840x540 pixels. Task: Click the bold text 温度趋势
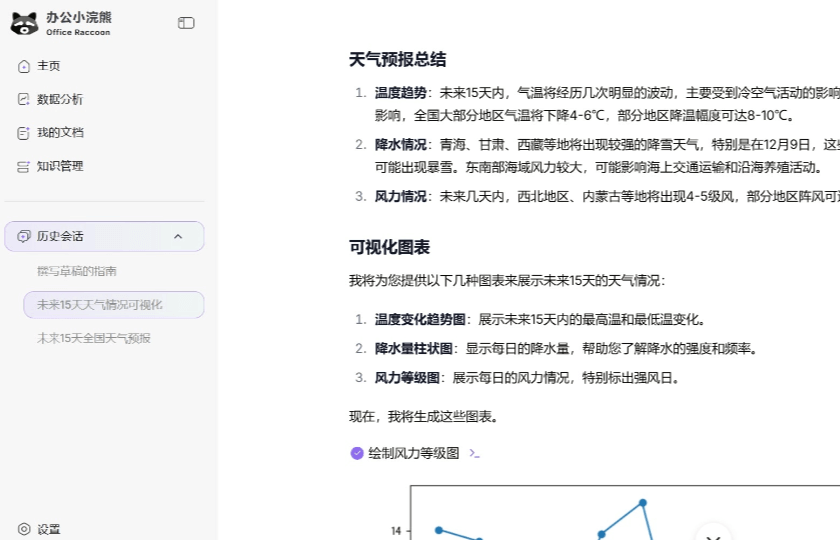pyautogui.click(x=400, y=93)
